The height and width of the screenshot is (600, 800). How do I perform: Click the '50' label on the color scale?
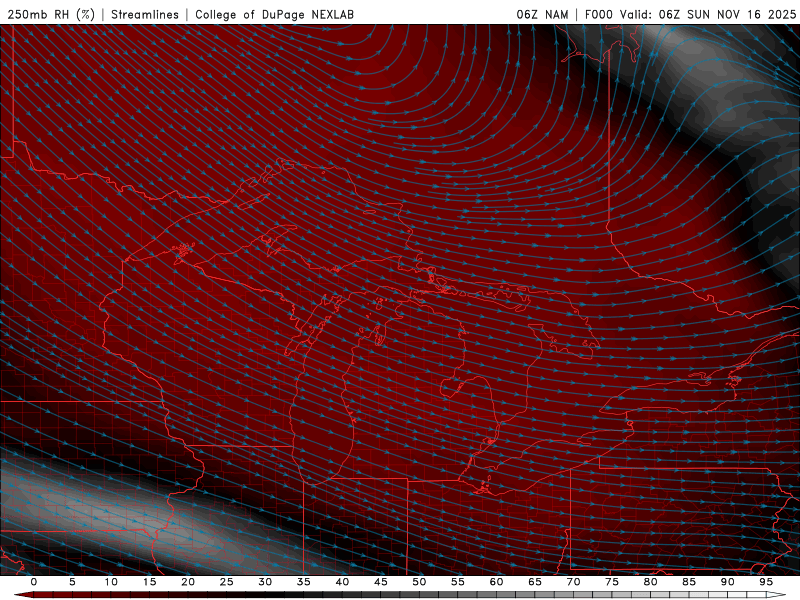[419, 582]
